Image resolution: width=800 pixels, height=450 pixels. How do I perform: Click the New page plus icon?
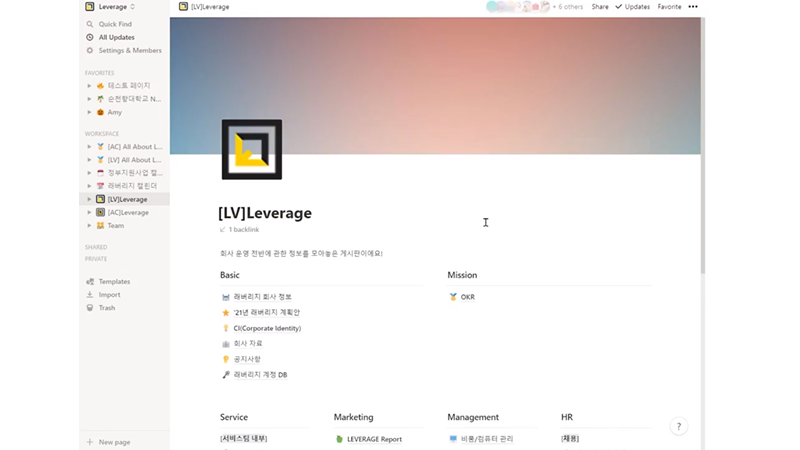click(90, 442)
